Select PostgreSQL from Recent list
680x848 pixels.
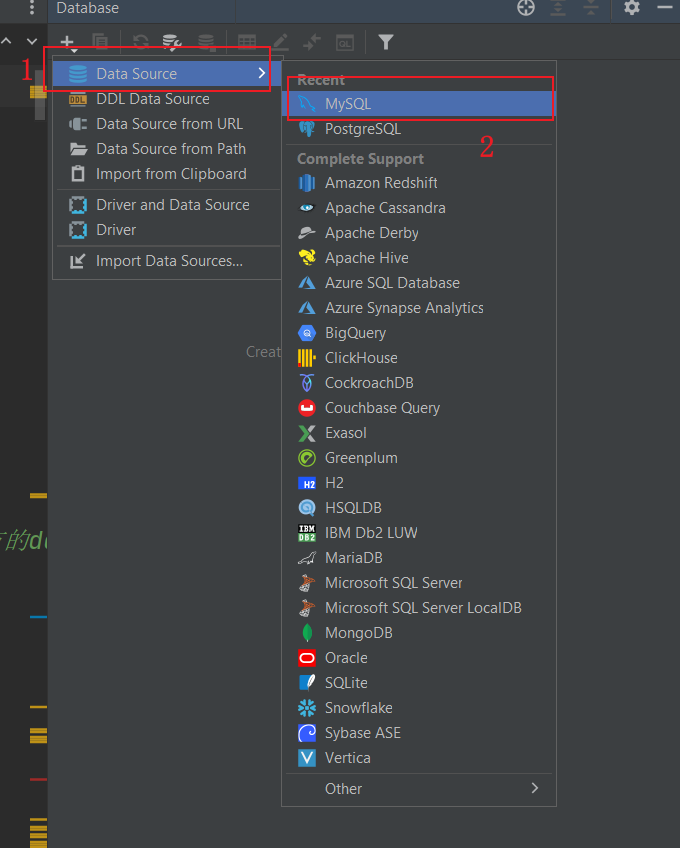(419, 129)
